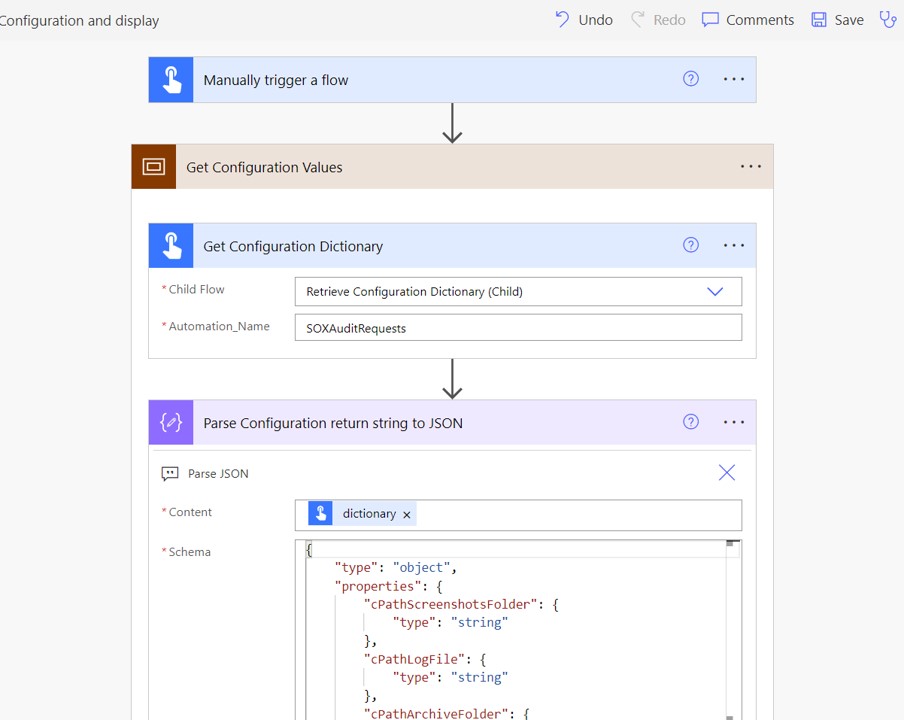904x720 pixels.
Task: Open Flow checker stethoscope icon
Action: click(x=888, y=20)
